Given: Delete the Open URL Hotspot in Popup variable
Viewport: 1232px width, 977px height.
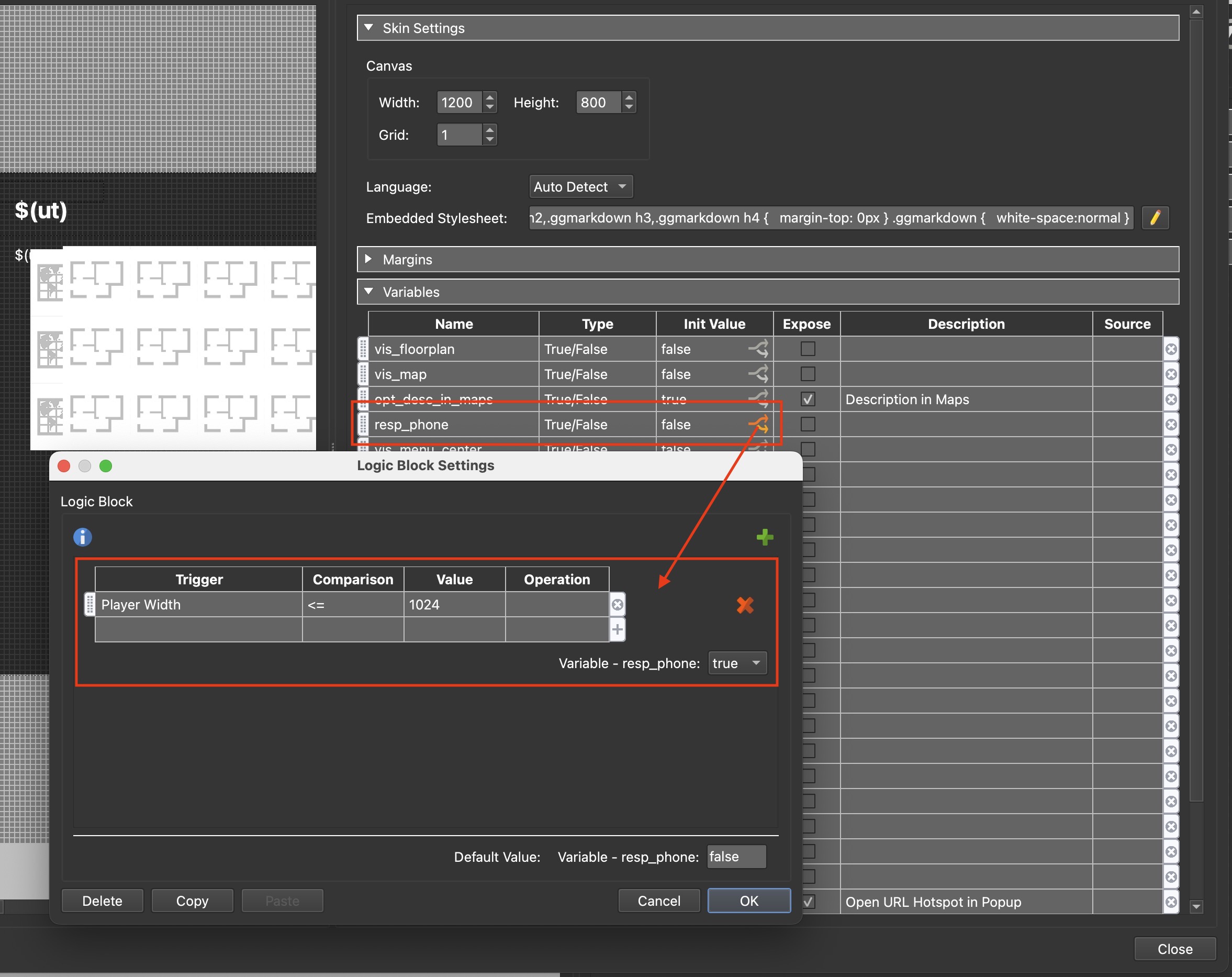Looking at the screenshot, I should [x=1171, y=902].
